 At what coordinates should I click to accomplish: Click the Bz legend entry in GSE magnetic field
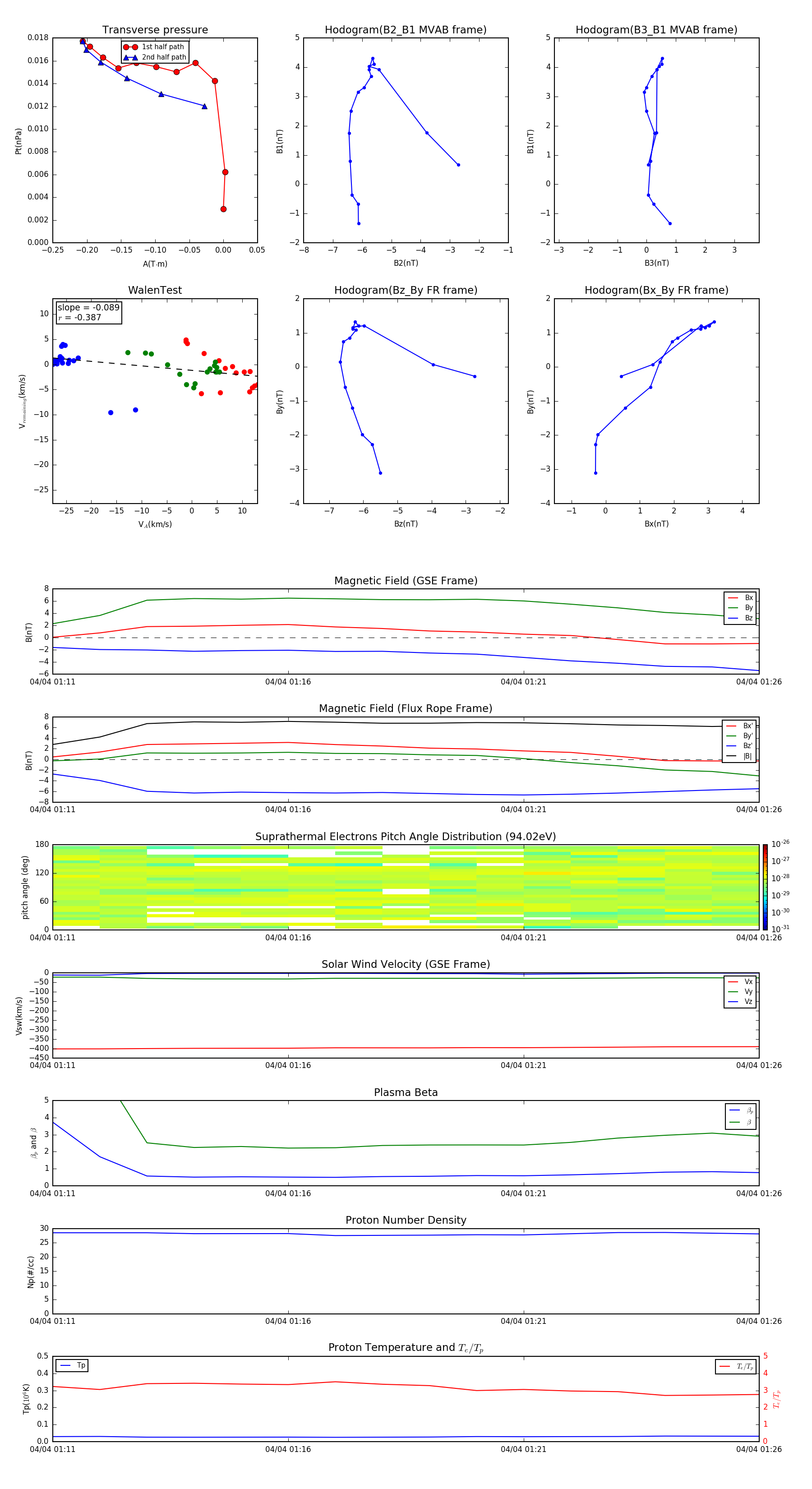(x=740, y=618)
